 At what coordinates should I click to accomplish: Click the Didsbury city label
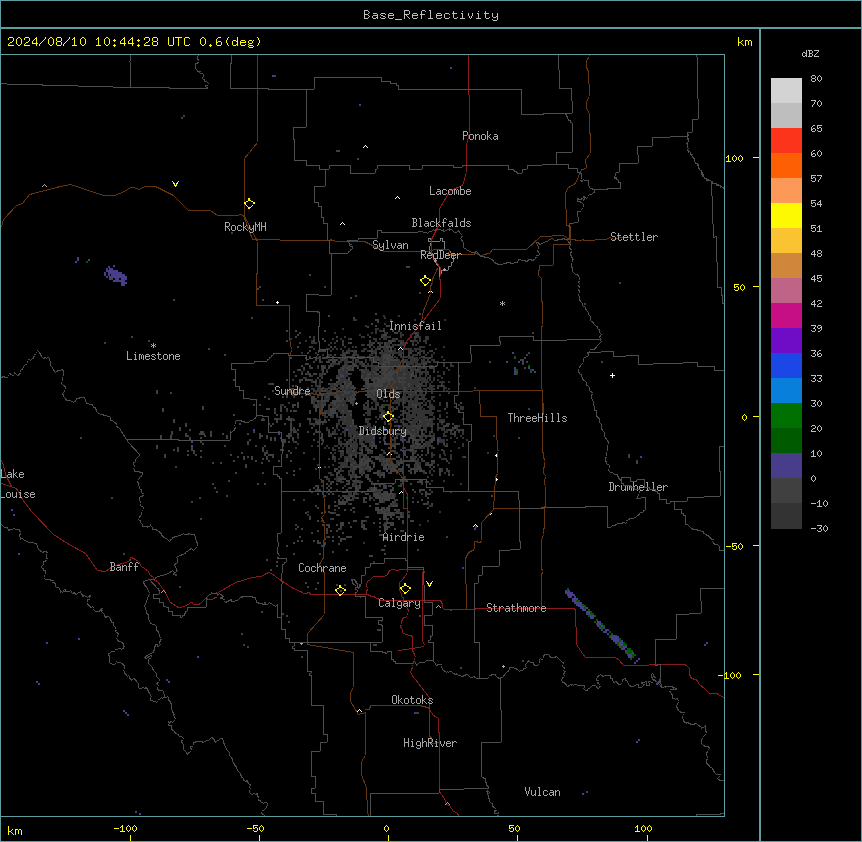(x=383, y=431)
